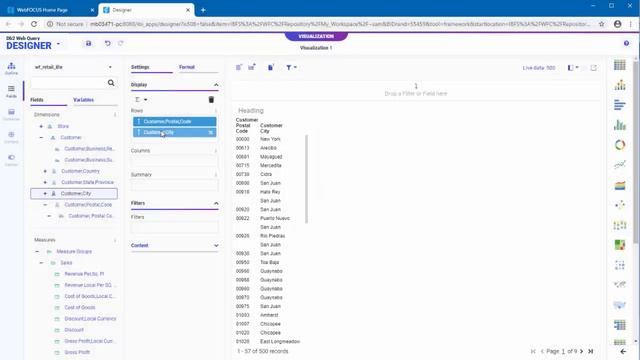Expand the Customer,Country node
The width and height of the screenshot is (640, 360).
click(x=45, y=171)
